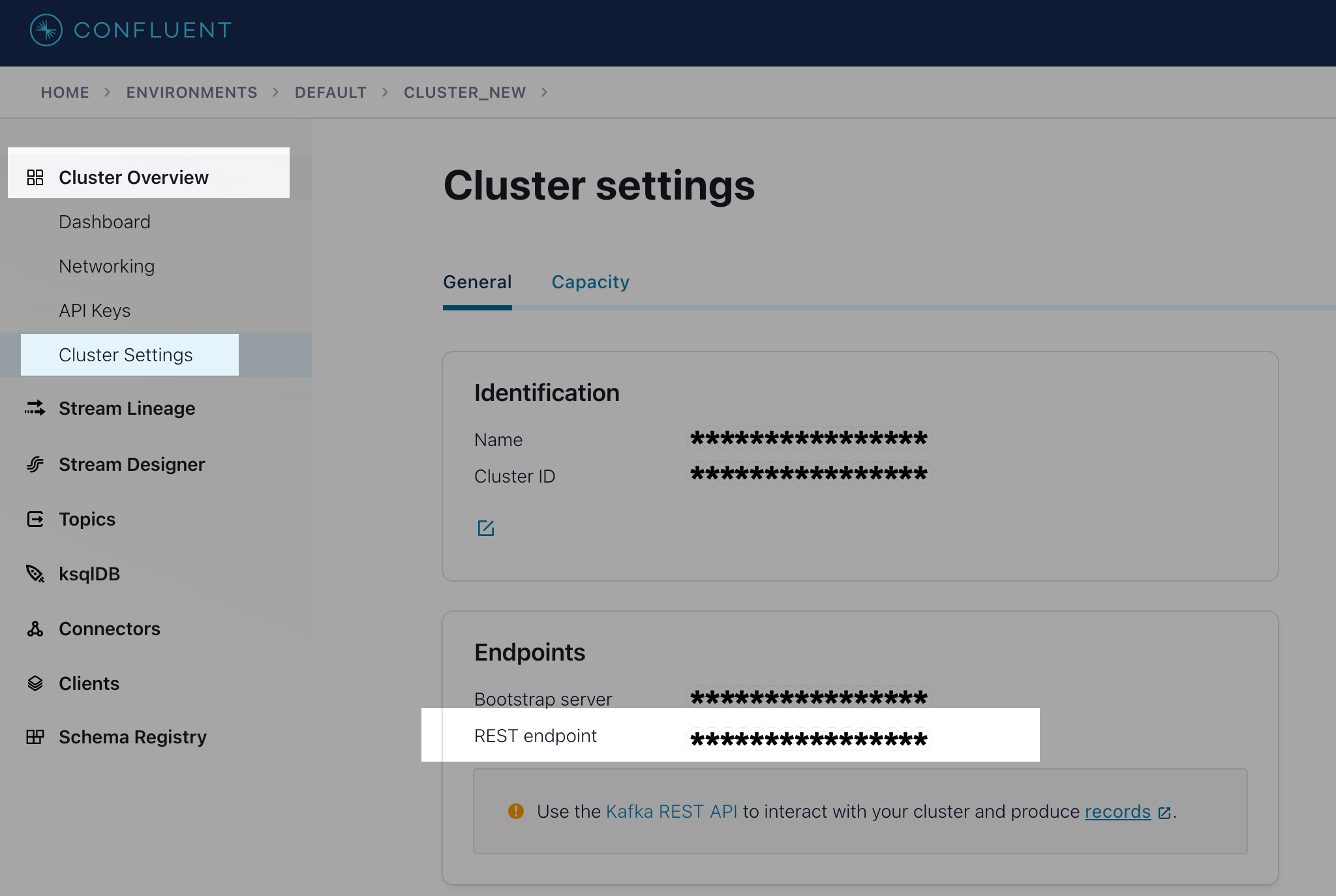The image size is (1336, 896).
Task: Open the Kafka REST API link
Action: coord(672,811)
